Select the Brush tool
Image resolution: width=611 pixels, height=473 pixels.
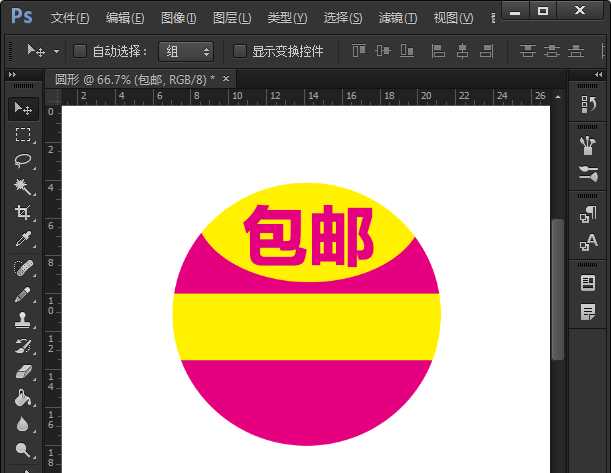pos(23,295)
